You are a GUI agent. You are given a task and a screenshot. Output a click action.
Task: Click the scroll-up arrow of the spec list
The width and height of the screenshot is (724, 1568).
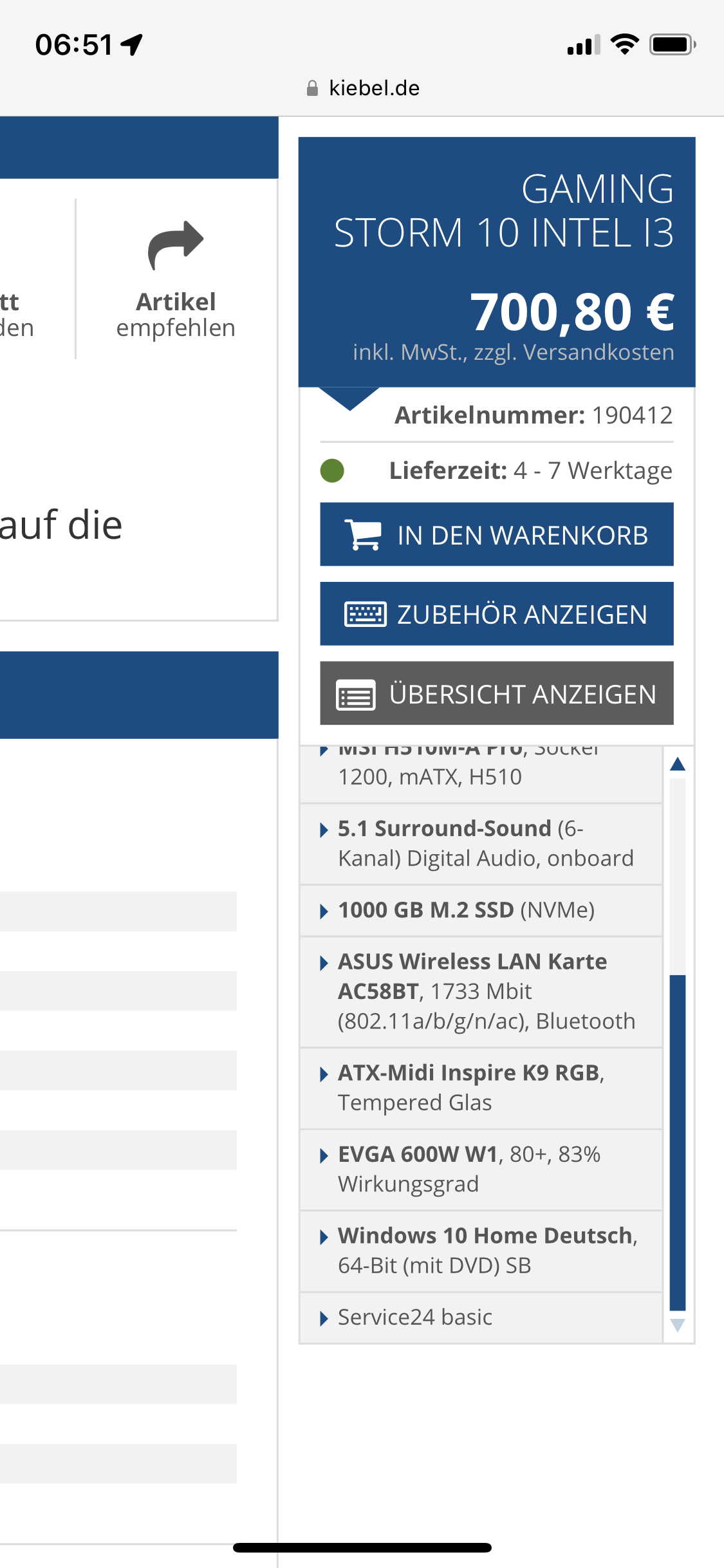pyautogui.click(x=678, y=764)
